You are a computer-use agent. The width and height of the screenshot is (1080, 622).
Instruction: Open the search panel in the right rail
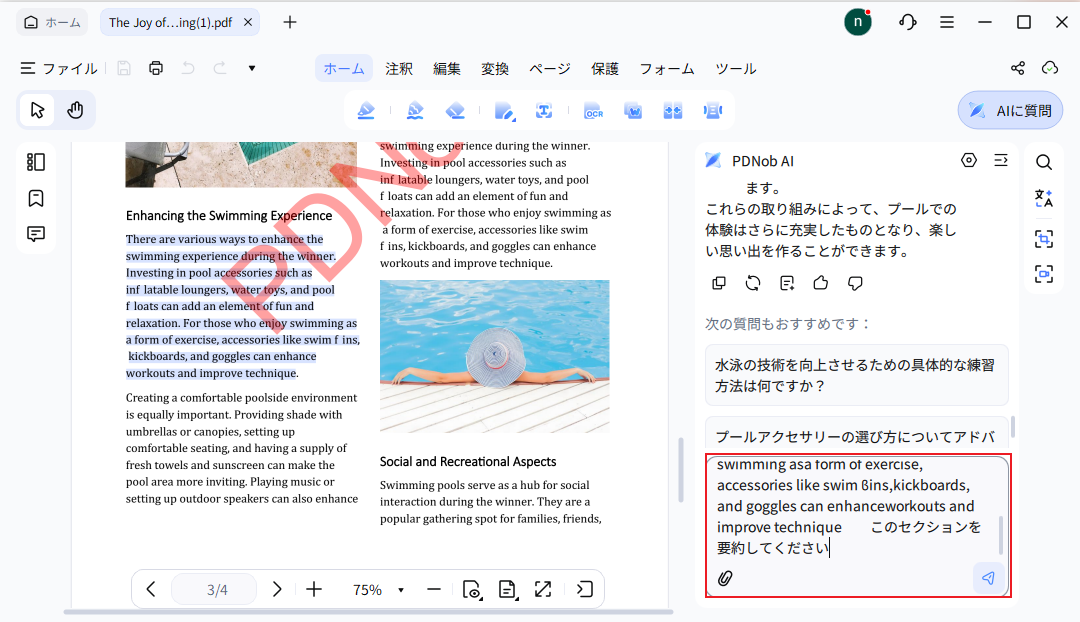tap(1043, 161)
